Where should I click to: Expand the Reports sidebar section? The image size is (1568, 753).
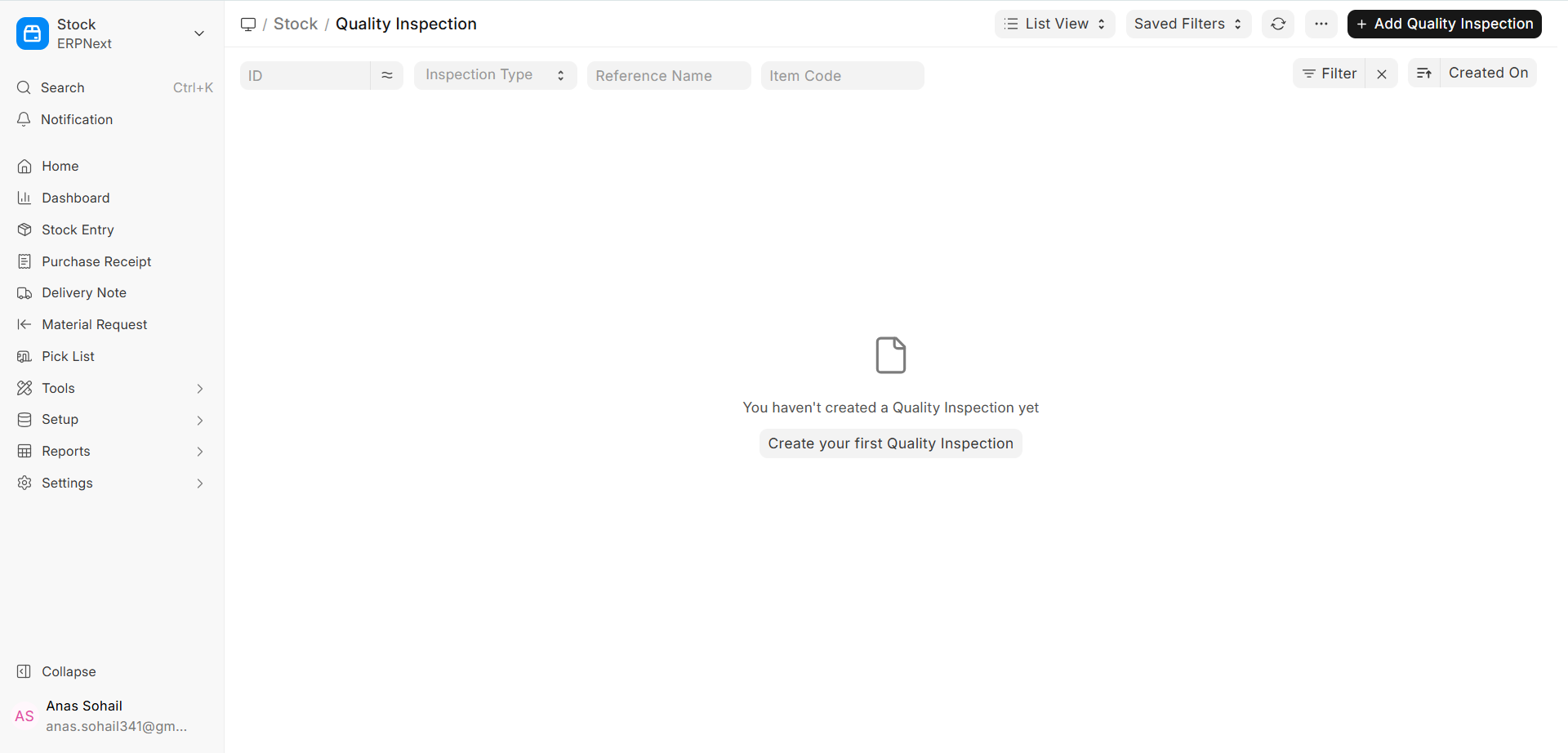coord(111,452)
